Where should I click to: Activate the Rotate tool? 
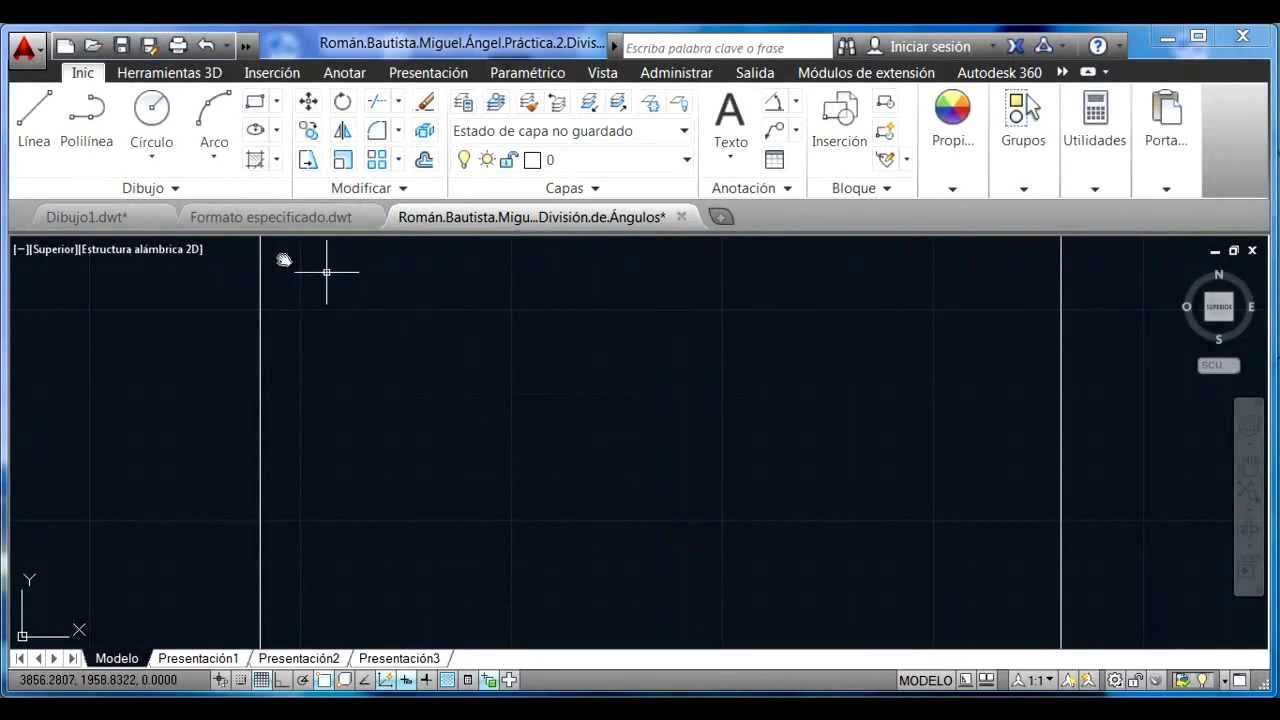tap(343, 102)
